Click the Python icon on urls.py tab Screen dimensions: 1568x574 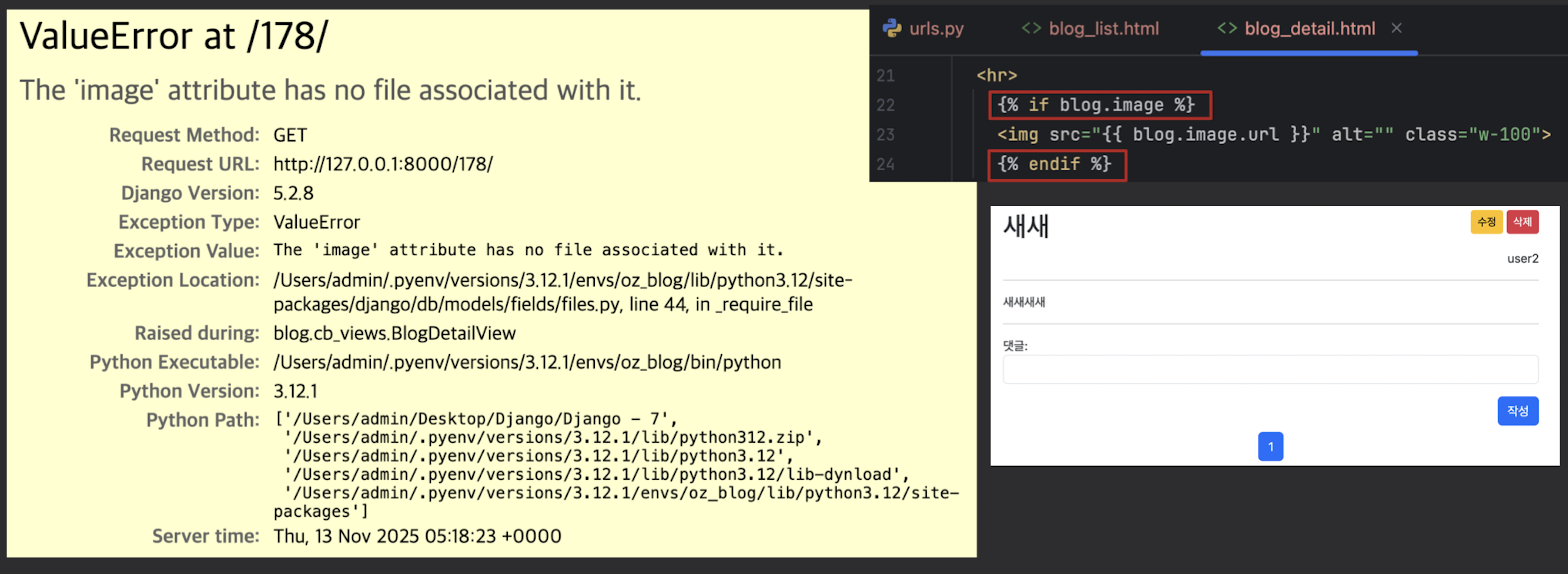click(893, 28)
